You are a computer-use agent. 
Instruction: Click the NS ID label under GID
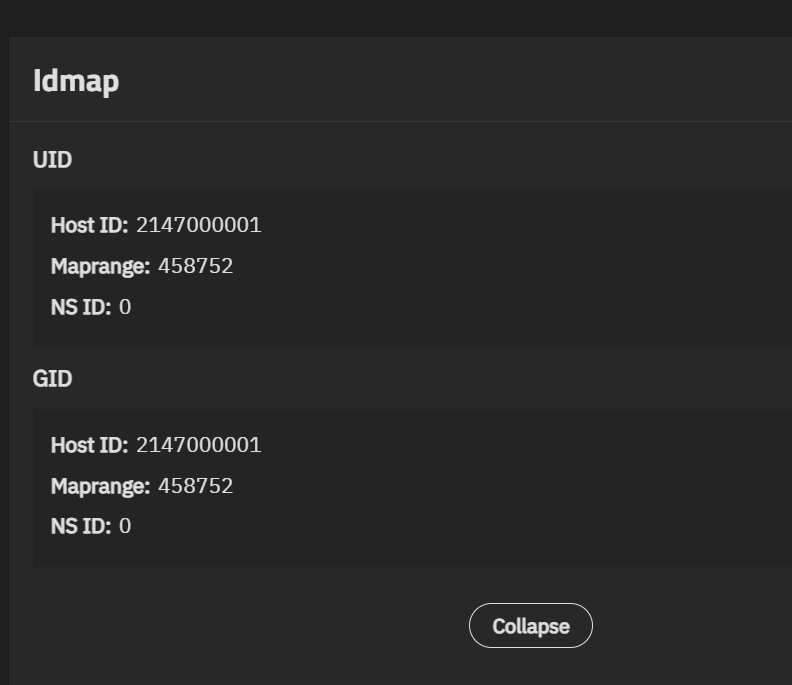[80, 526]
